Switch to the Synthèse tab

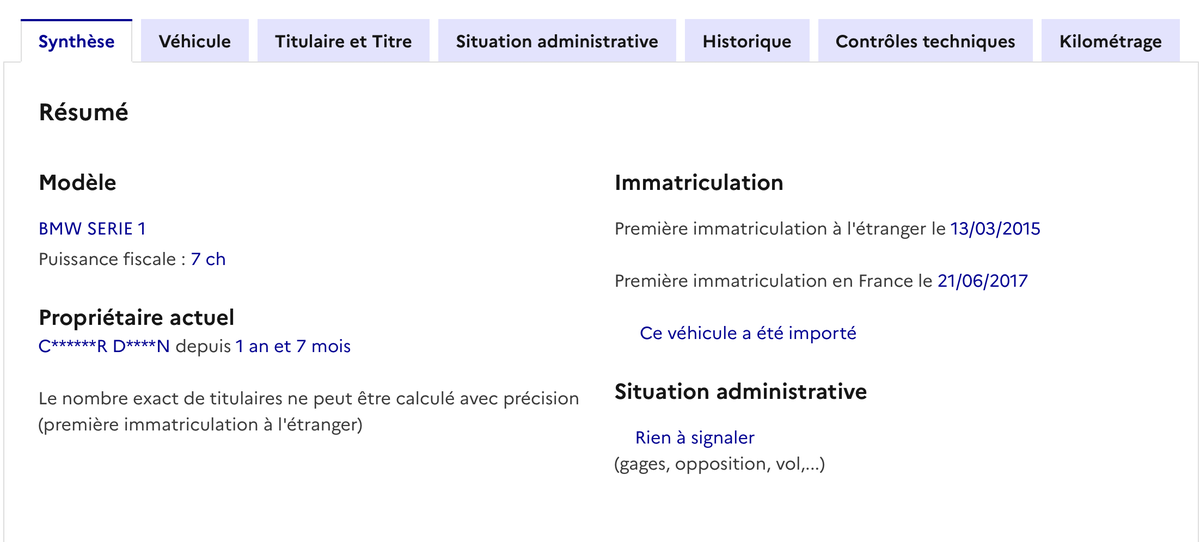76,41
